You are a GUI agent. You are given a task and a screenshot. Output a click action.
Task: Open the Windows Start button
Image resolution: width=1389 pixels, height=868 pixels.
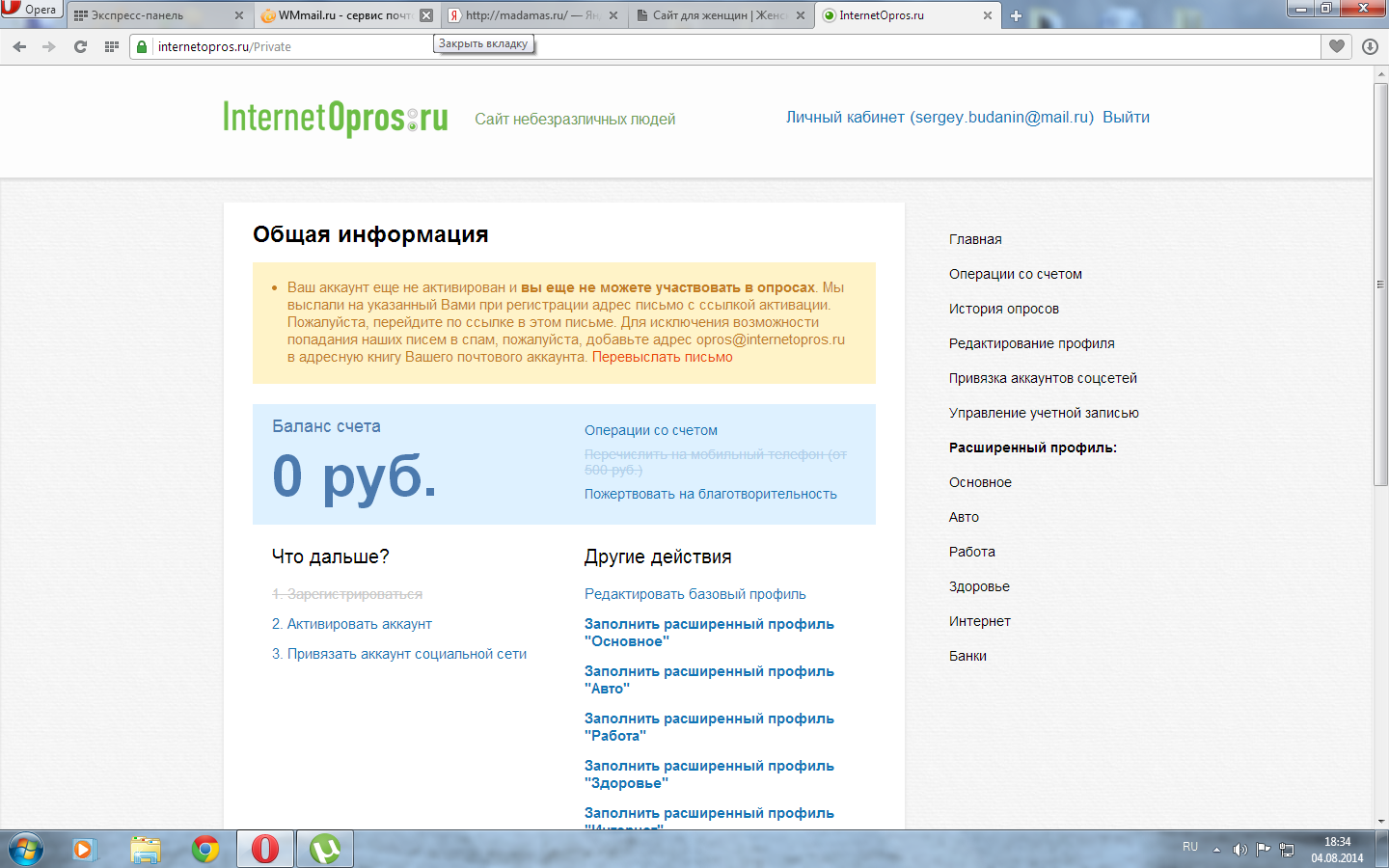(x=26, y=849)
